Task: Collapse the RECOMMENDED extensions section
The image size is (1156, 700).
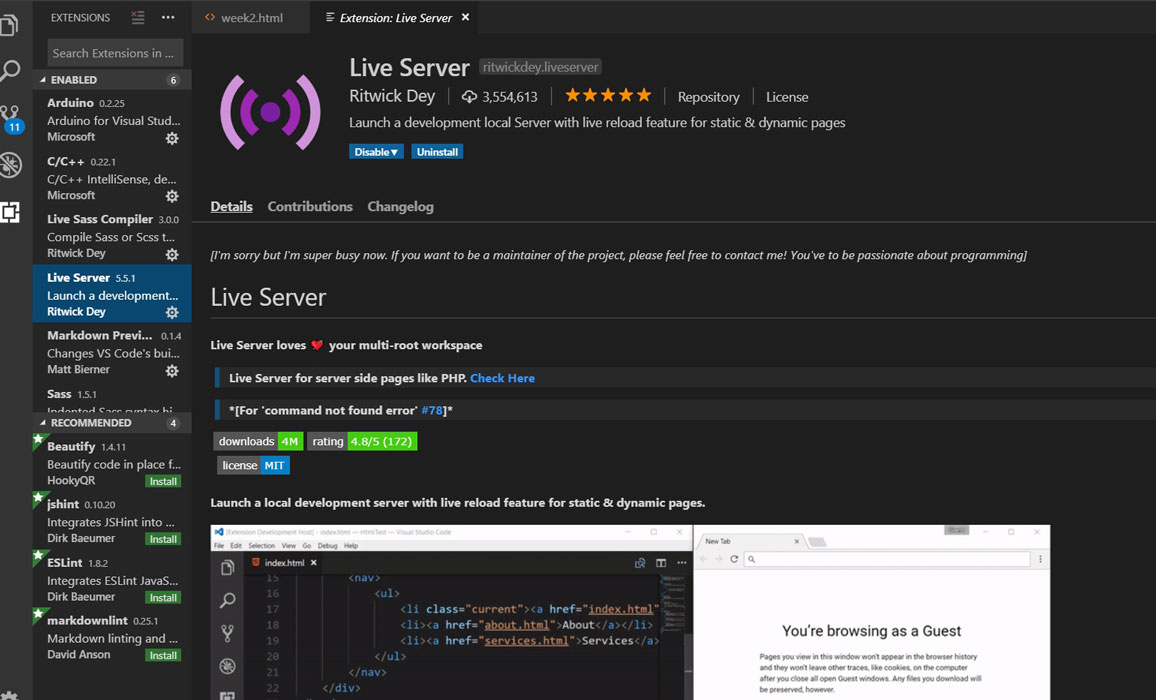Action: click(x=112, y=423)
